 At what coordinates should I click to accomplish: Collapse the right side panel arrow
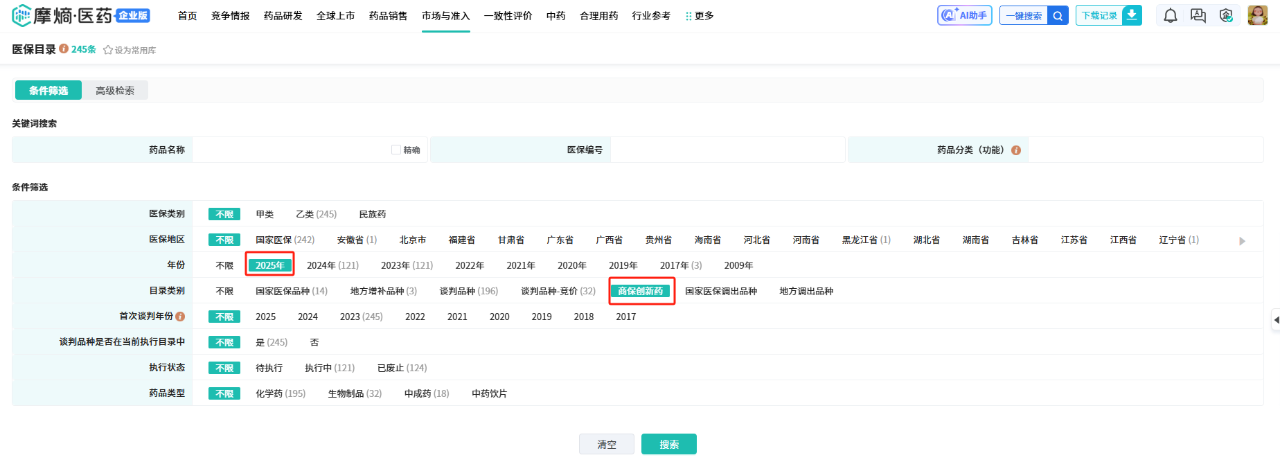(x=1275, y=319)
